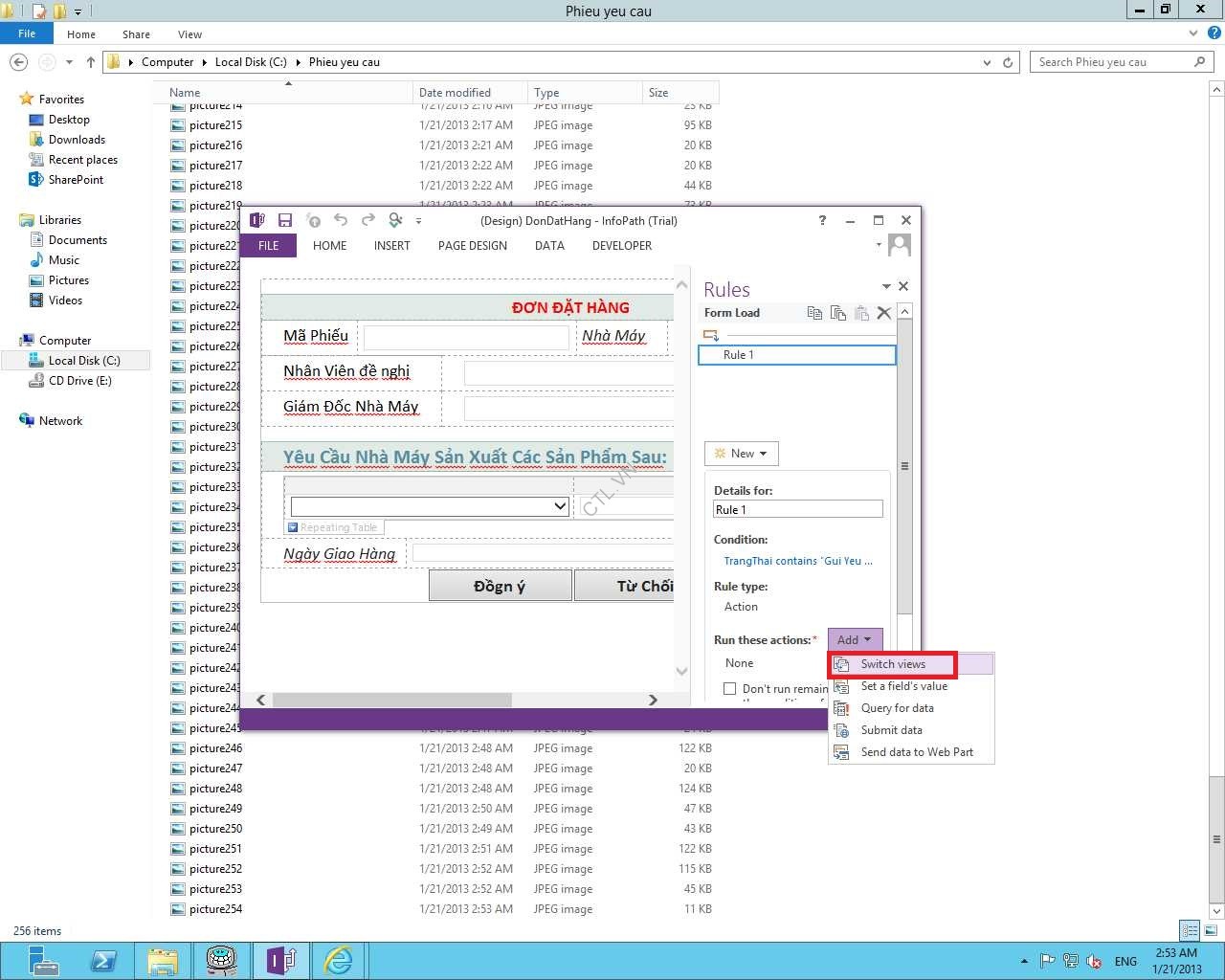Launch PowerShell from the taskbar
The width and height of the screenshot is (1225, 980).
coord(103,960)
